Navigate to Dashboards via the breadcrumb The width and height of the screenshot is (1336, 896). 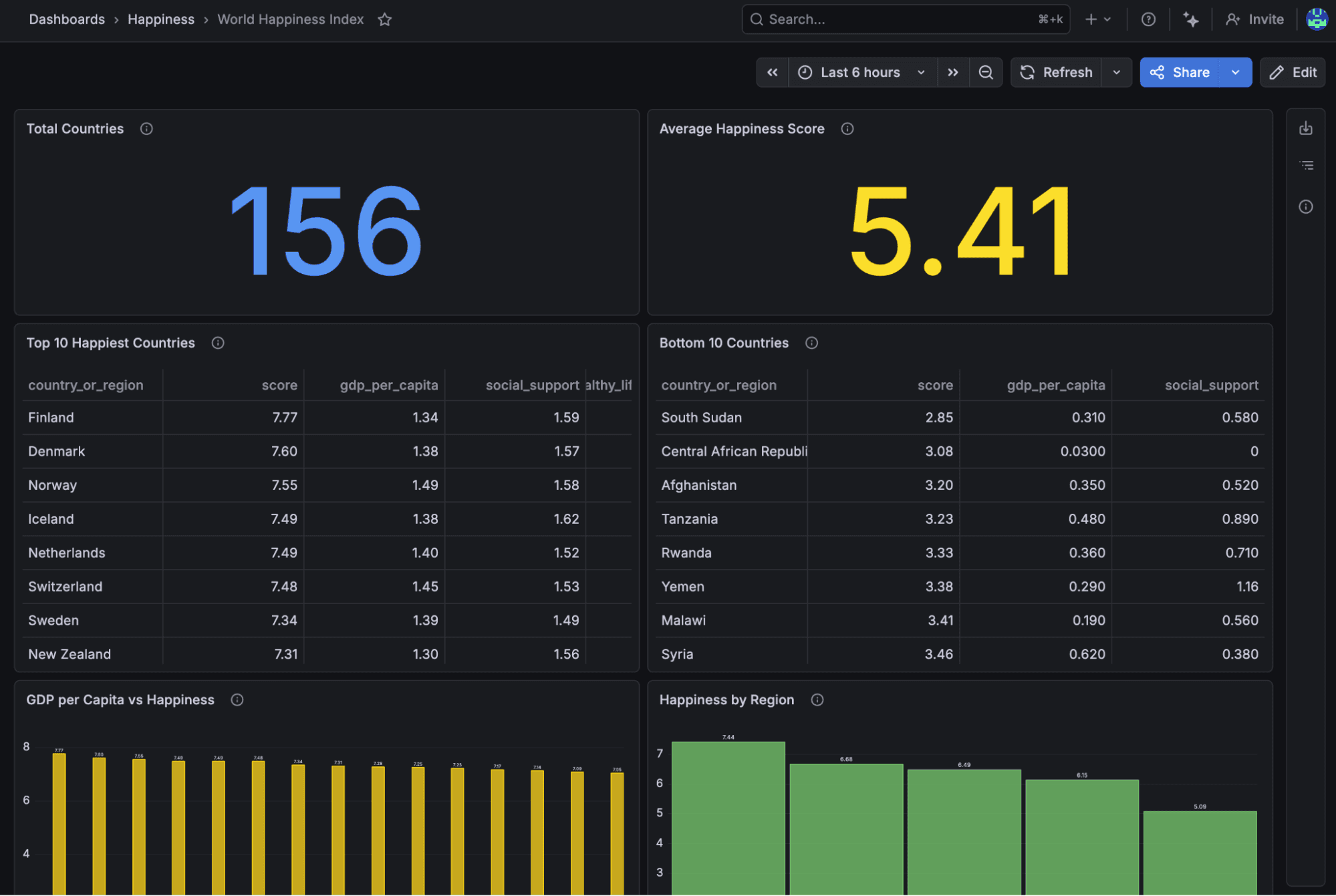click(x=66, y=19)
